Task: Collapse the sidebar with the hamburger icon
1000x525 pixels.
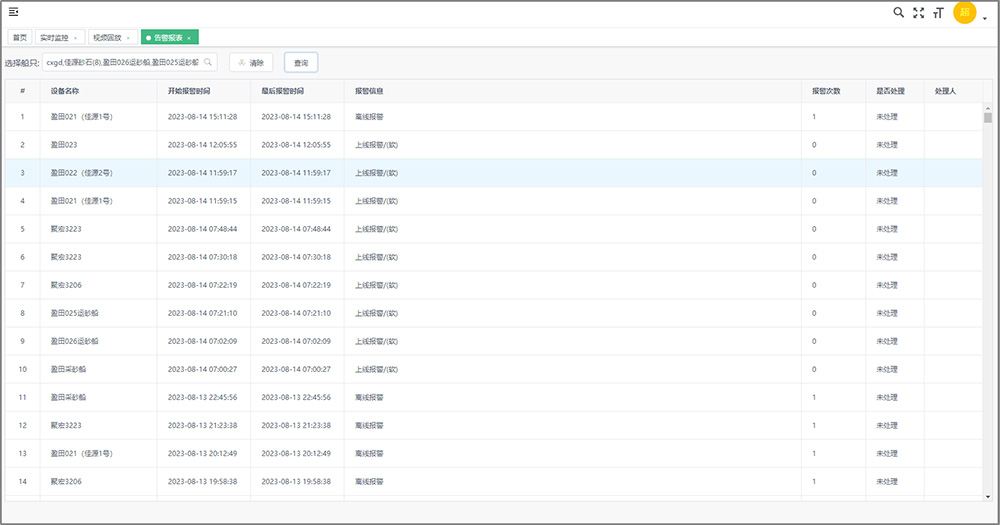Action: pos(13,12)
